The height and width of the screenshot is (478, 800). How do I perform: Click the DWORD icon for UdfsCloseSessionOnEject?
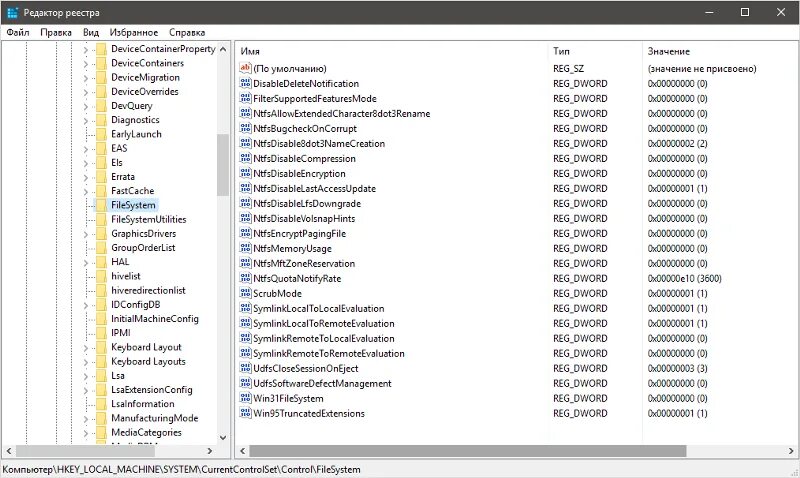click(x=245, y=368)
